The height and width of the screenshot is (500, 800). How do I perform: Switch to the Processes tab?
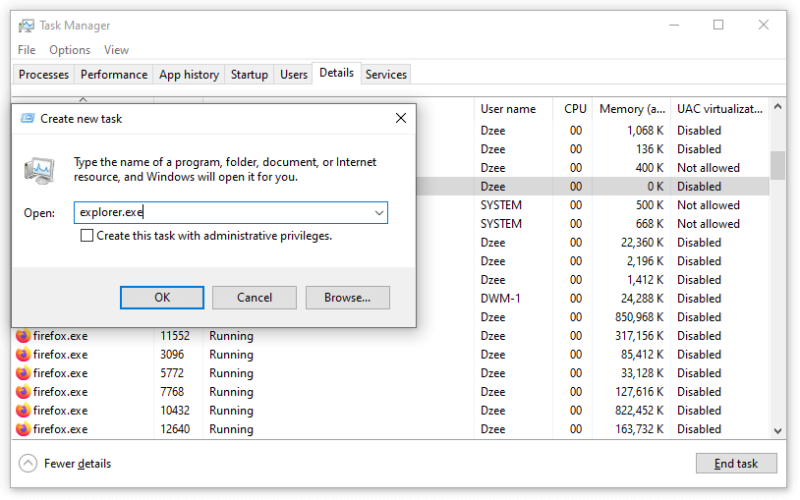click(44, 74)
